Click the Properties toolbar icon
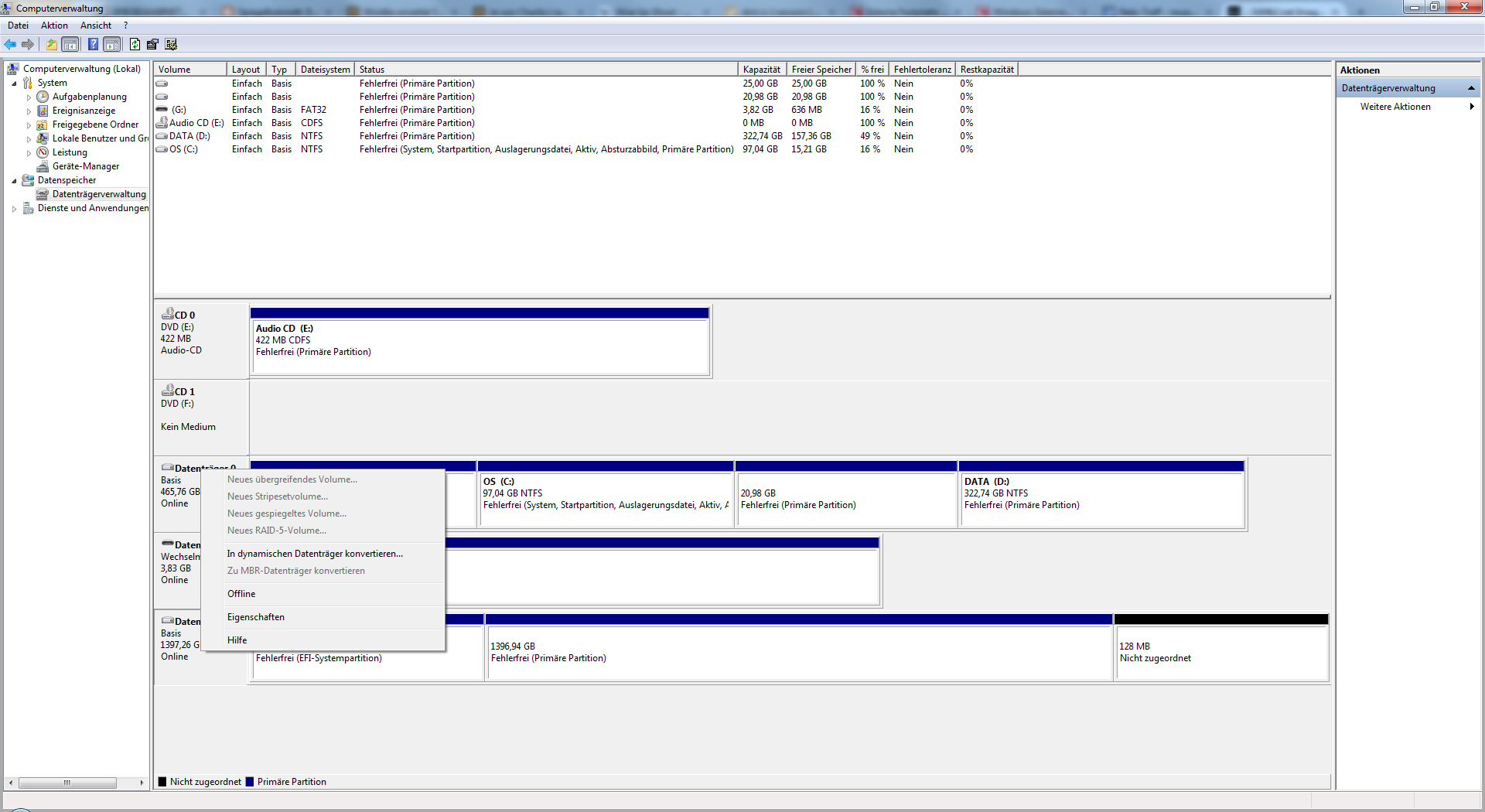This screenshot has height=812, width=1485. click(152, 45)
